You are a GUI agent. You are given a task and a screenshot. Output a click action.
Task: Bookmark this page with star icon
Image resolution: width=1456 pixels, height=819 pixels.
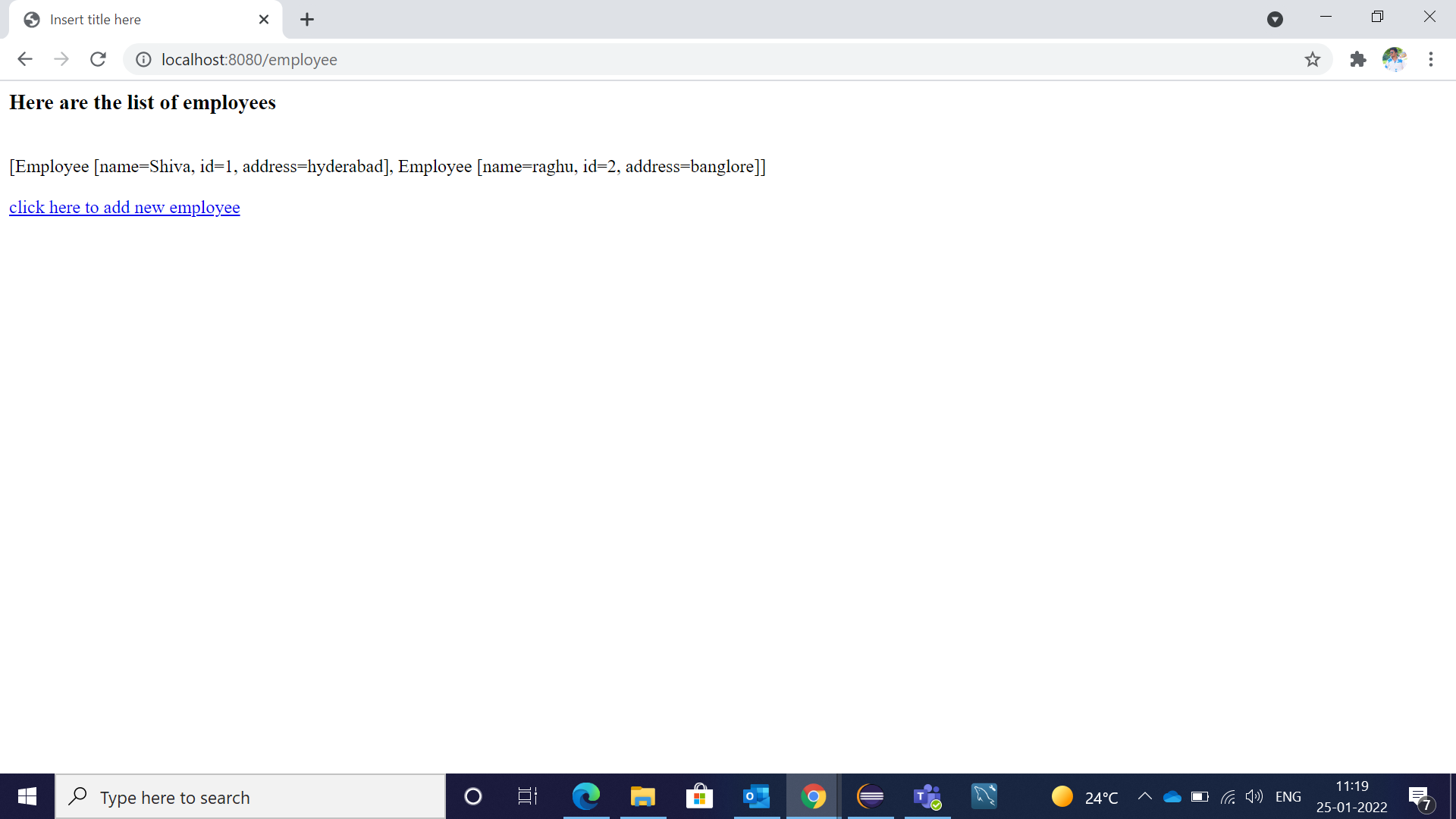coord(1313,59)
